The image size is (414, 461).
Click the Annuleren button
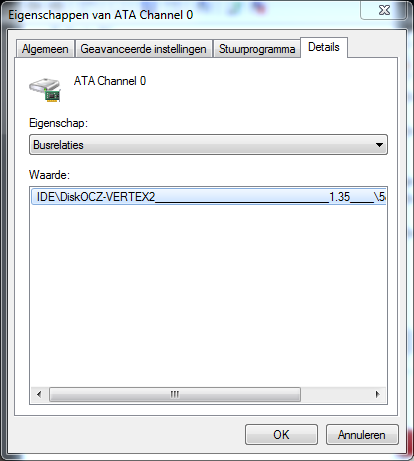(362, 434)
